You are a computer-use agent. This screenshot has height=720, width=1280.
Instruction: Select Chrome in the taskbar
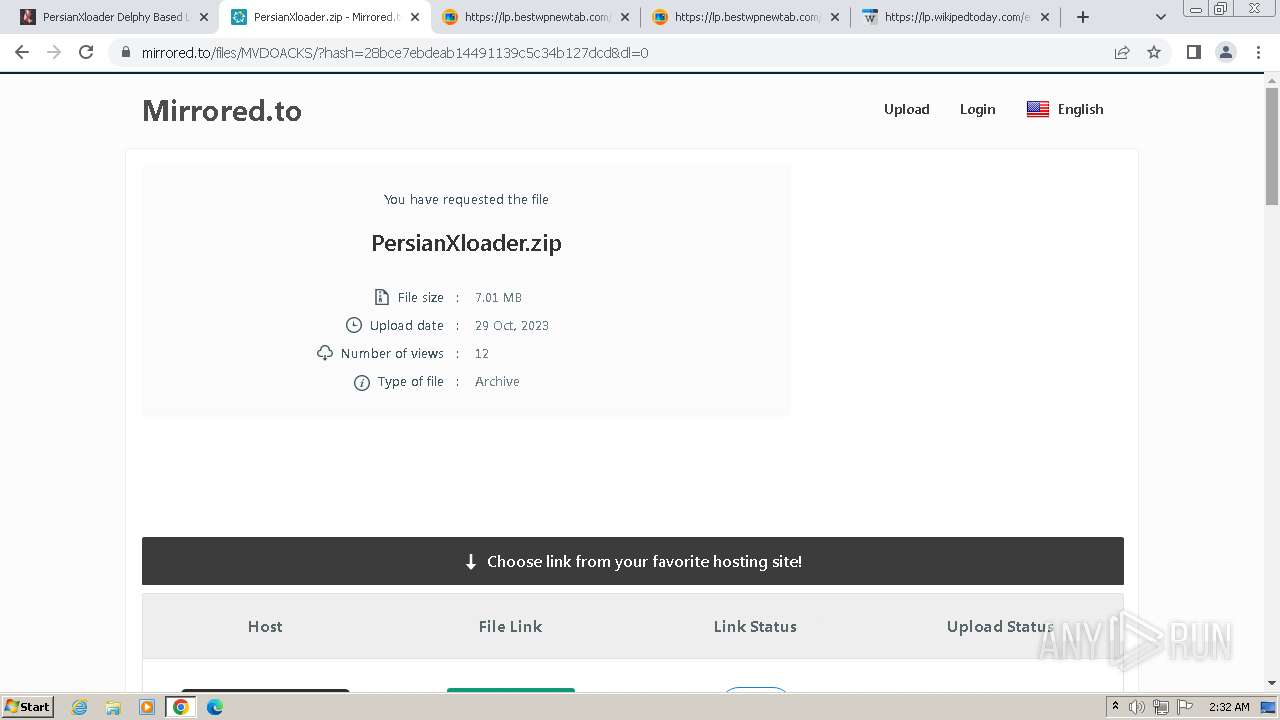(180, 707)
